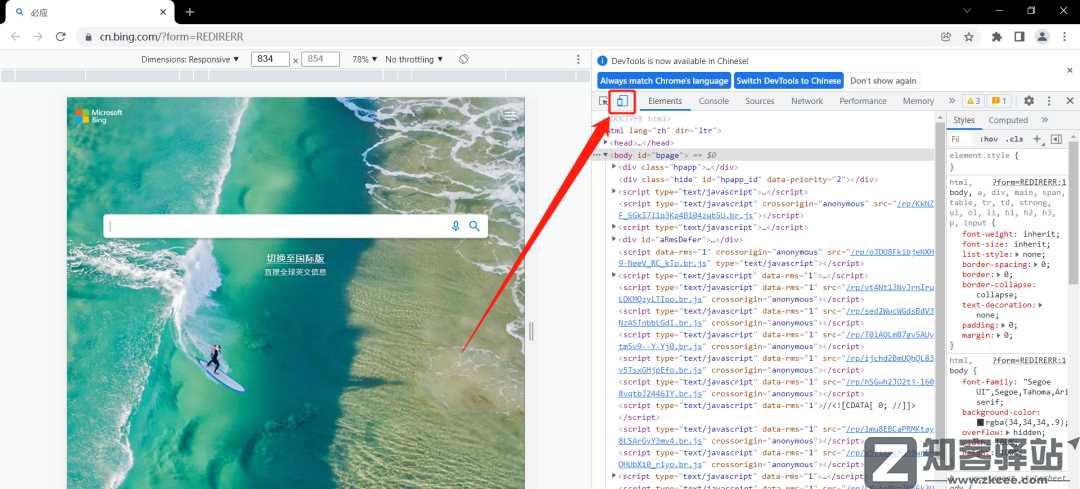
Task: Activate the inspect element picker
Action: click(603, 101)
